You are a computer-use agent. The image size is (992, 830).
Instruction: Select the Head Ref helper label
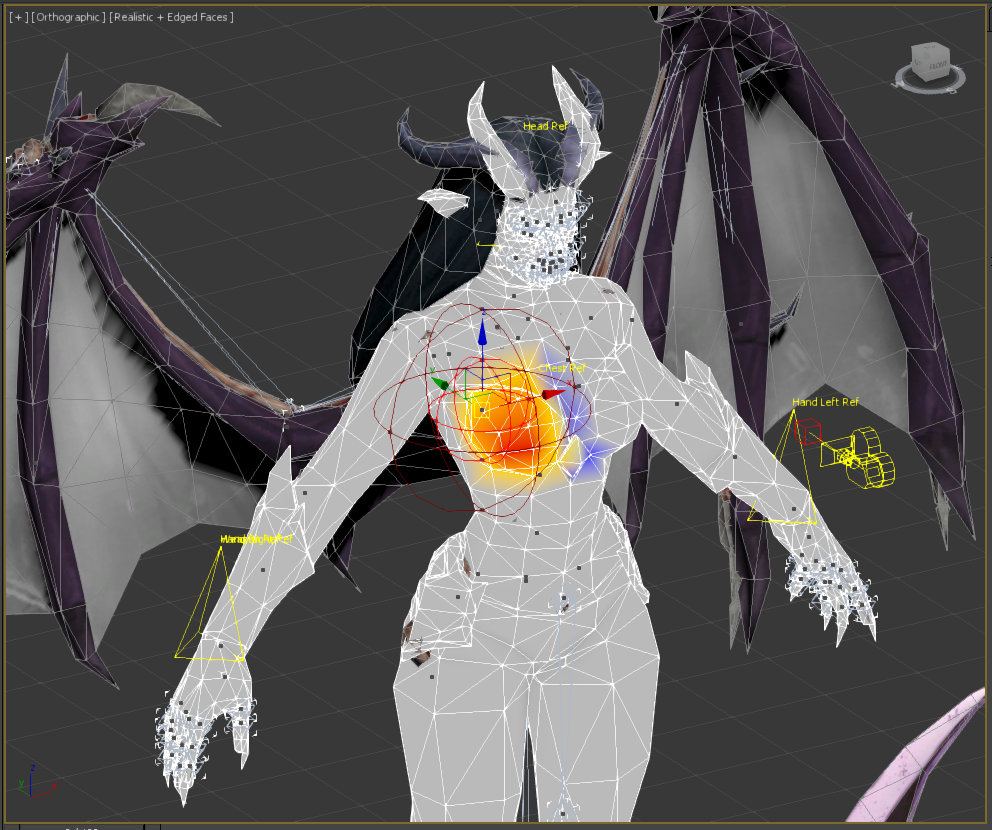[x=545, y=126]
